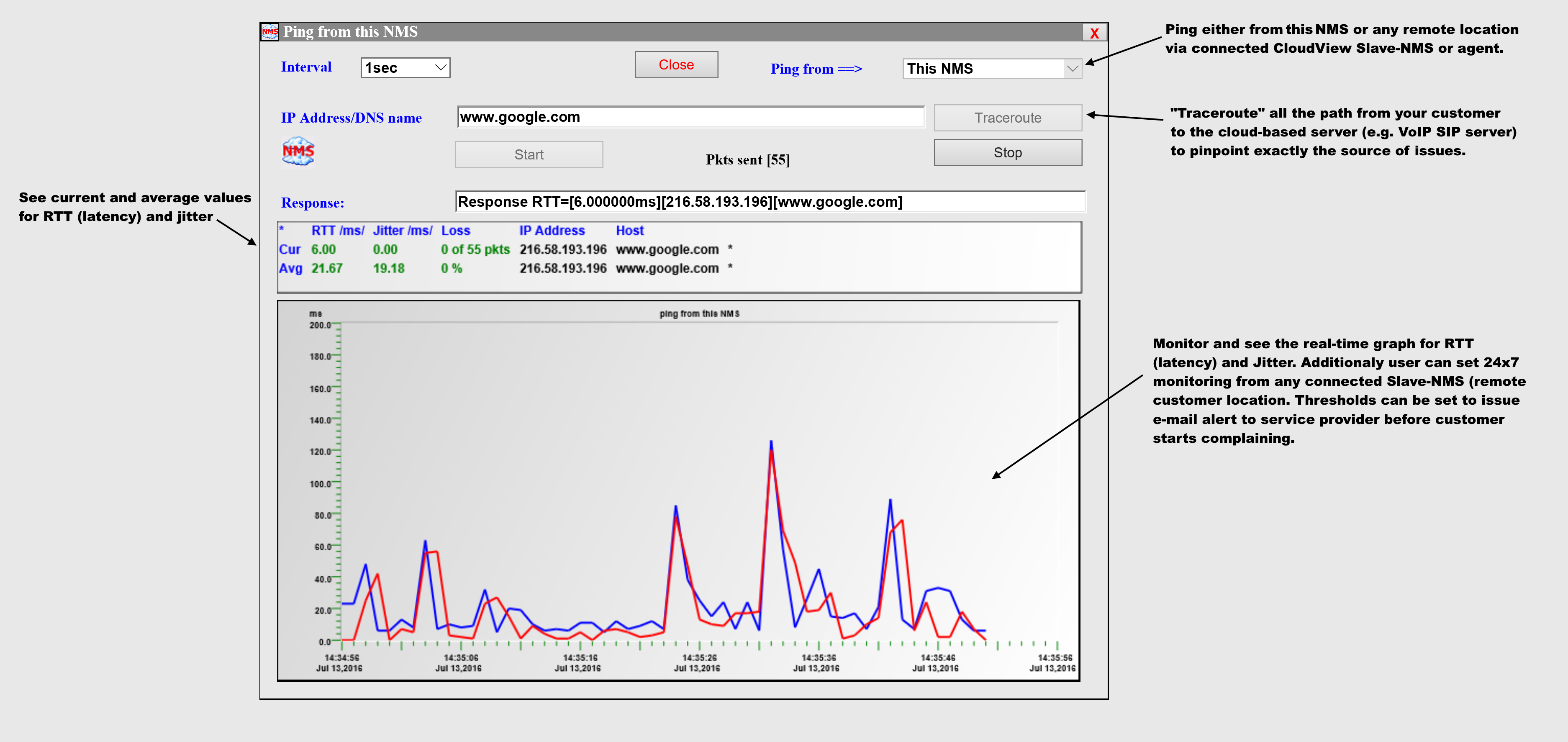Click the NMS cloud logo icon

pyautogui.click(x=298, y=151)
